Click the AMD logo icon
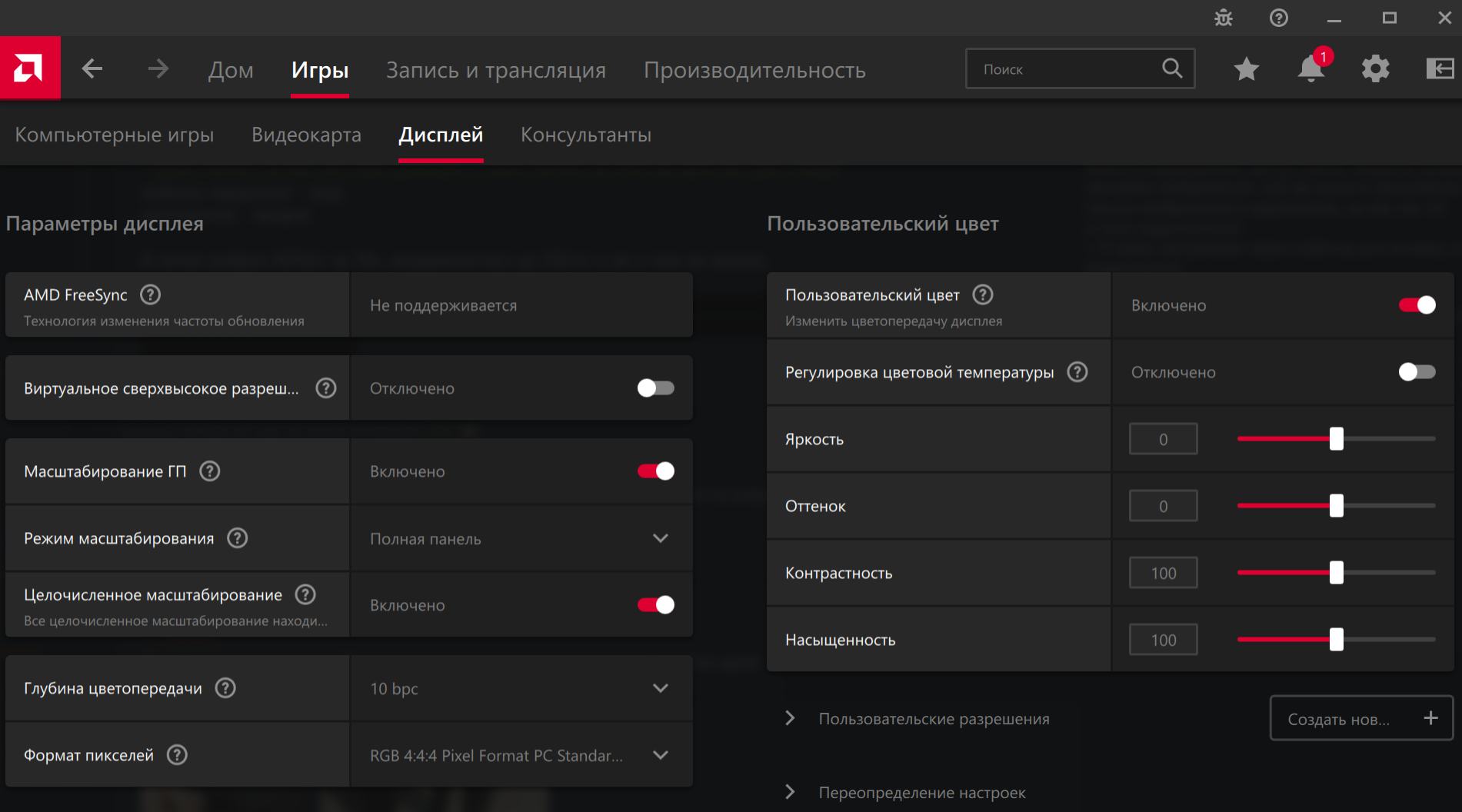This screenshot has width=1462, height=812. pos(30,68)
